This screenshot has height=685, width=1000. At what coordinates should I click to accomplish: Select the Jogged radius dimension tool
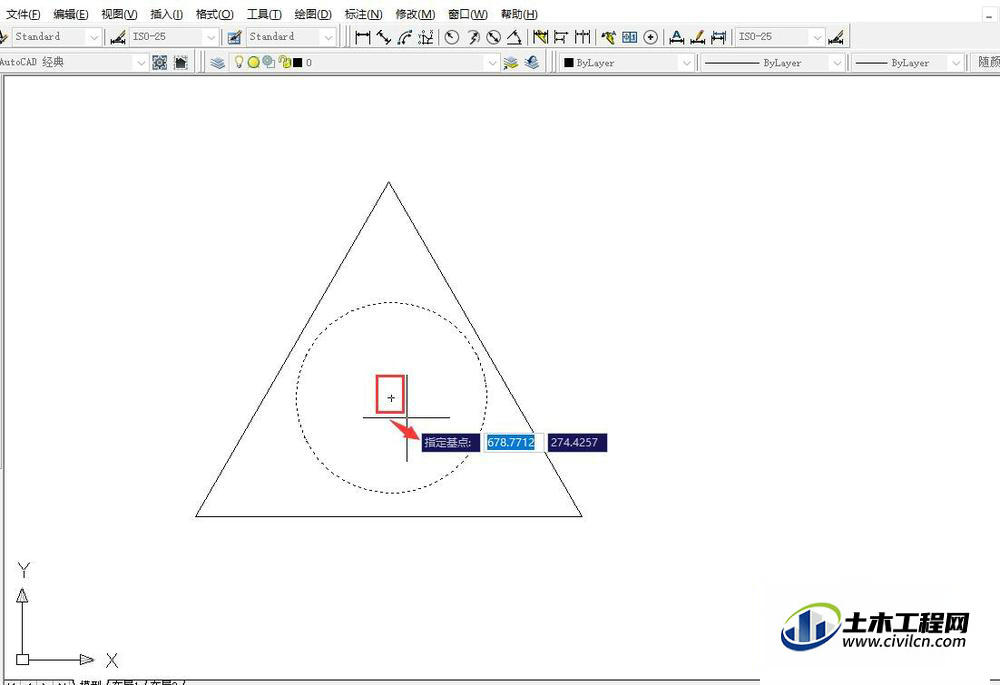(x=473, y=37)
